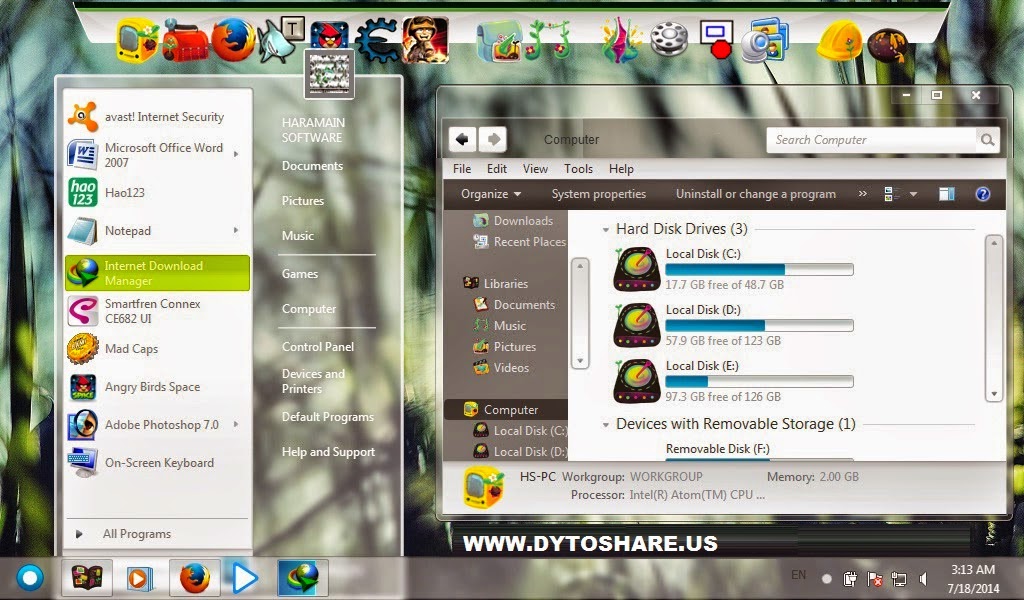The height and width of the screenshot is (600, 1024).
Task: Open the View menu
Action: click(535, 168)
